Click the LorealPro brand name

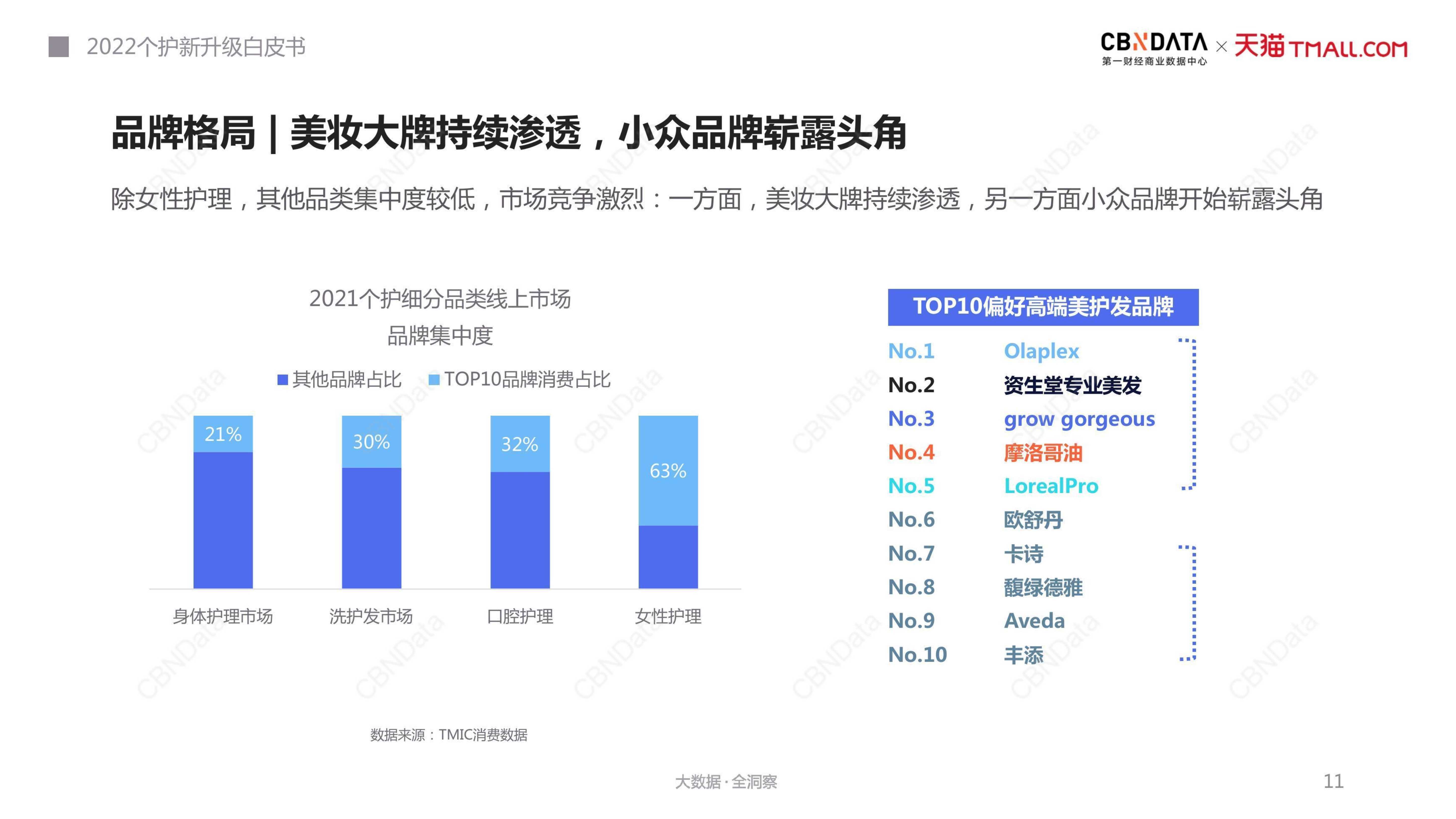(x=1051, y=486)
